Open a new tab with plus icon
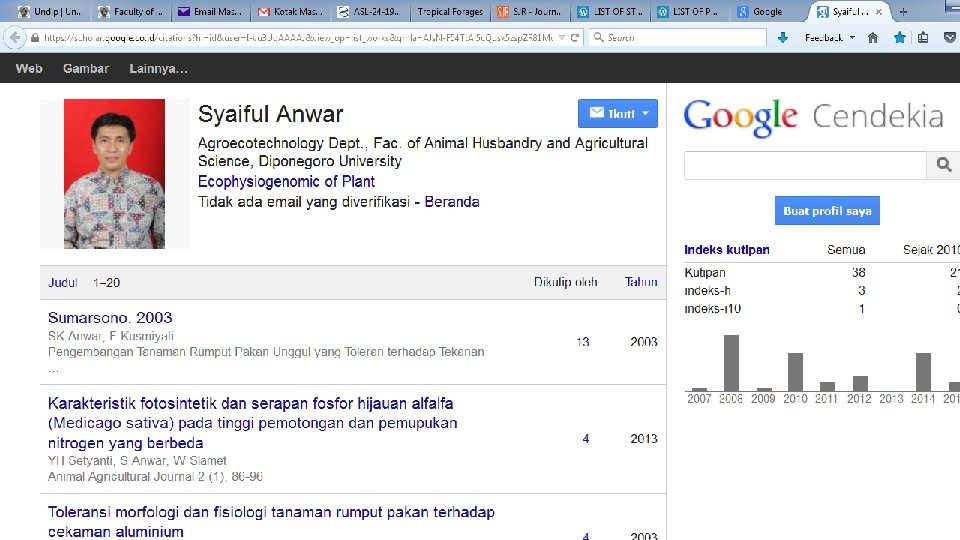This screenshot has width=960, height=540. [x=903, y=12]
